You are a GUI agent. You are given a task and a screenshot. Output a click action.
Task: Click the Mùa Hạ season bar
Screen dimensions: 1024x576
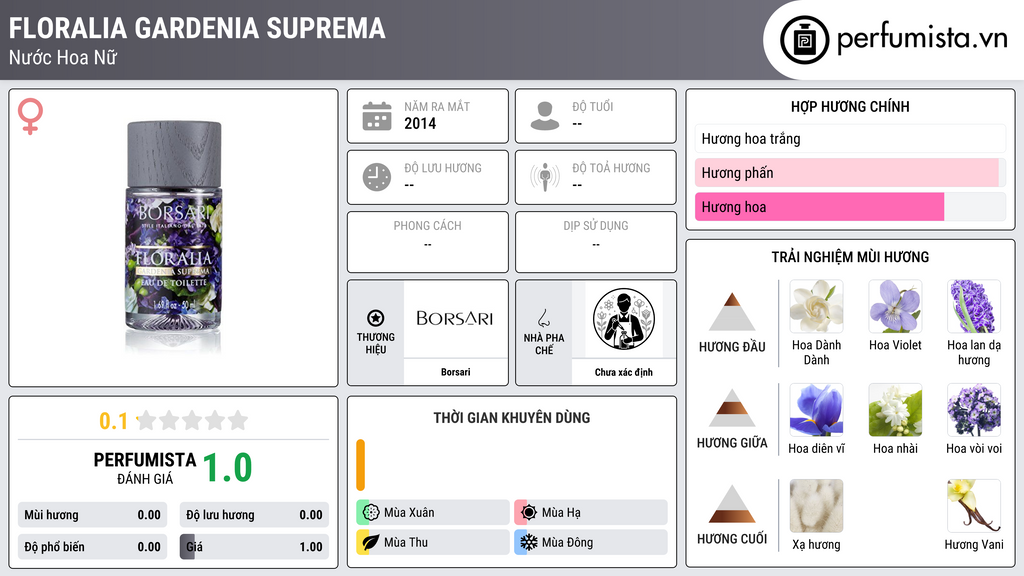tap(591, 512)
